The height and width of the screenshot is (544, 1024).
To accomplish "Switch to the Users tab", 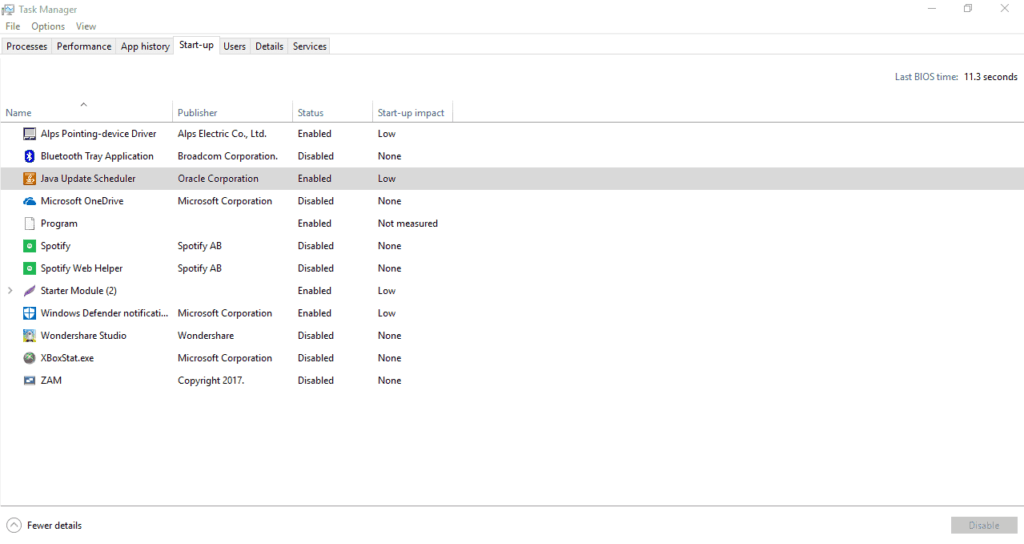I will (234, 46).
